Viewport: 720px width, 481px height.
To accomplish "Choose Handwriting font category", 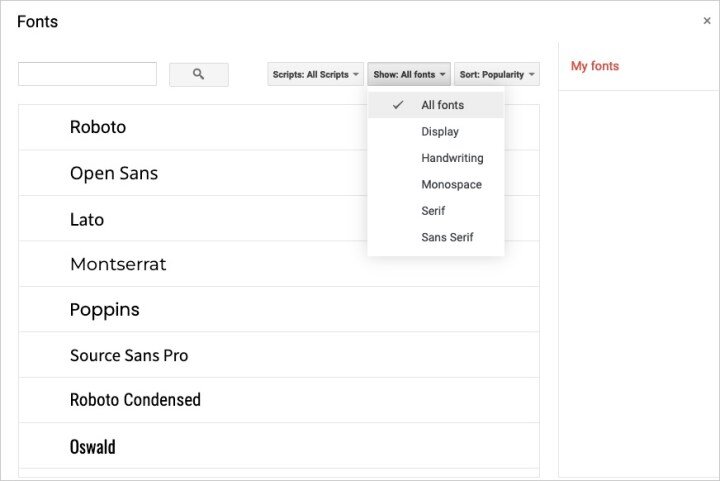I will [436, 158].
